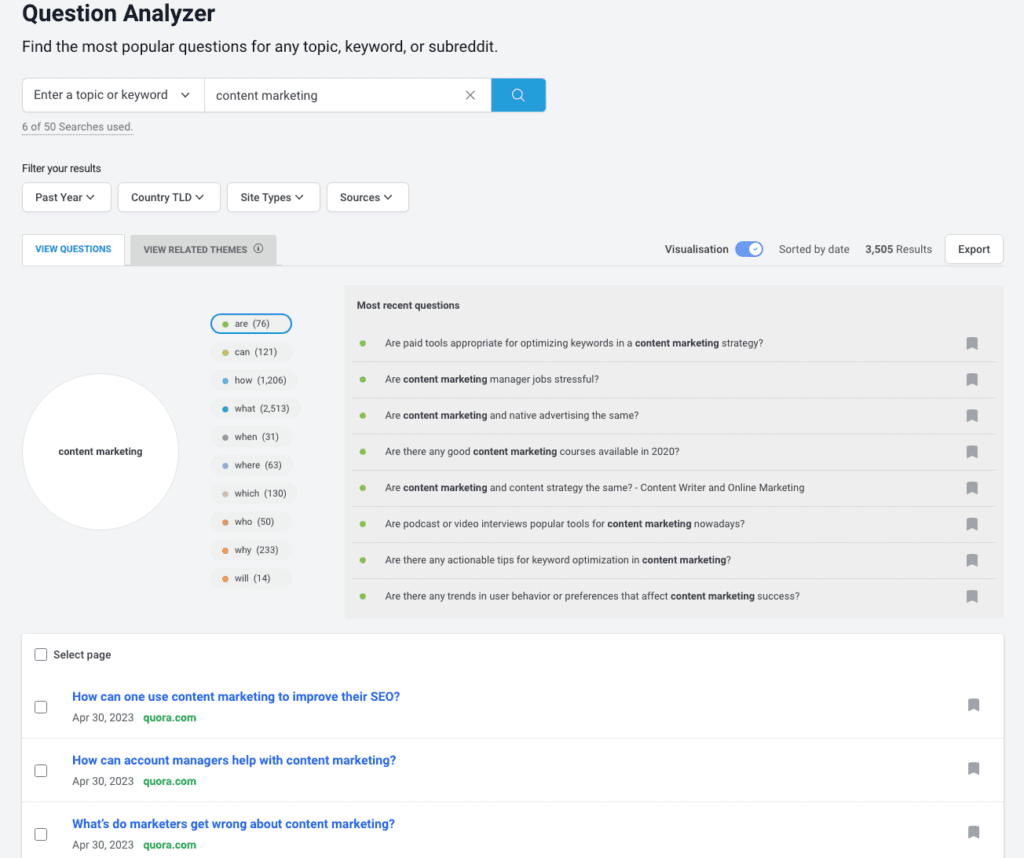This screenshot has width=1024, height=858.
Task: Open 'How can account managers help' link
Action: pyautogui.click(x=234, y=760)
